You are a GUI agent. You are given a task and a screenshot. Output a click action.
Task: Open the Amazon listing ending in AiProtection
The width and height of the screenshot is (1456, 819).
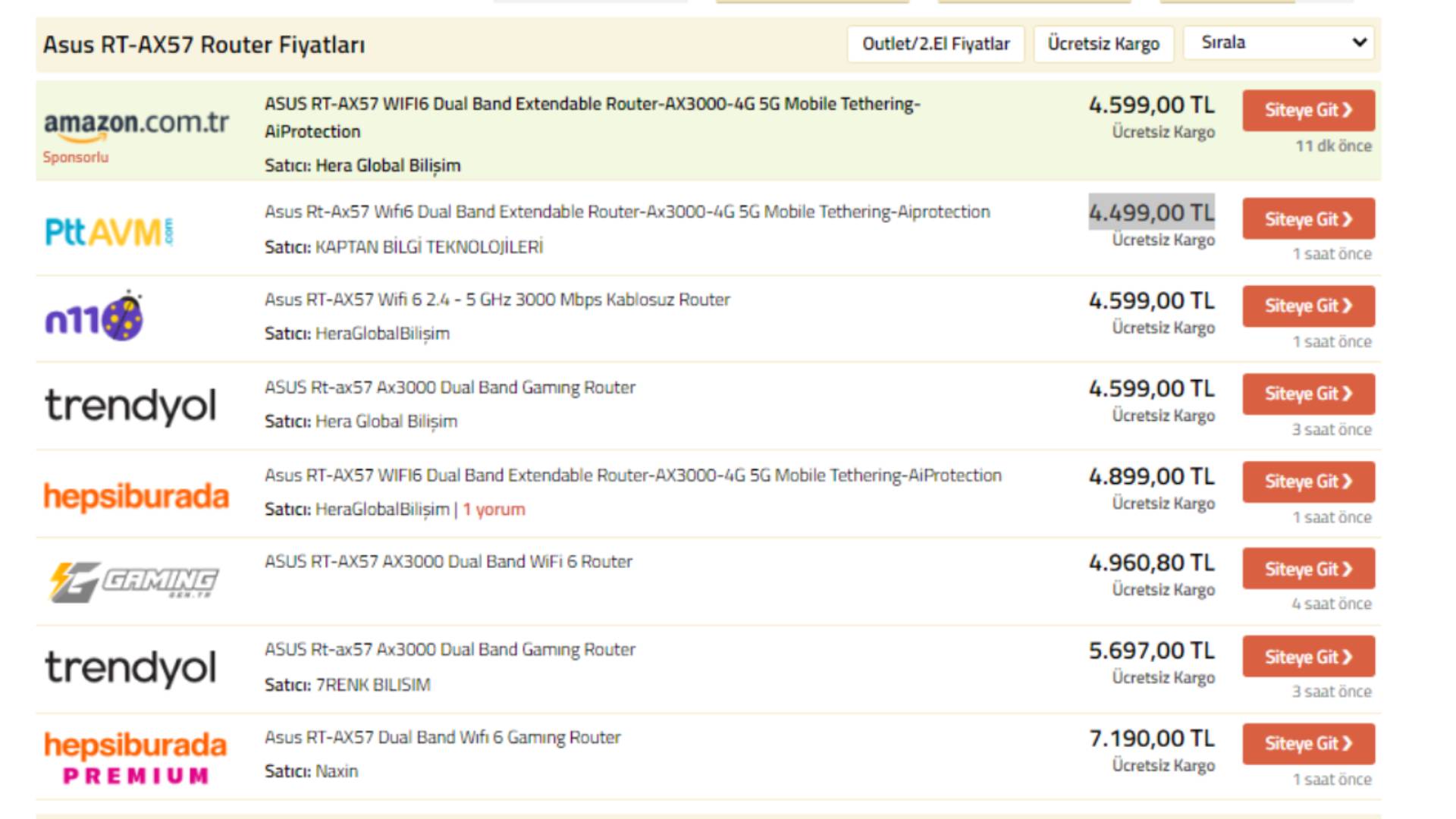tap(592, 118)
